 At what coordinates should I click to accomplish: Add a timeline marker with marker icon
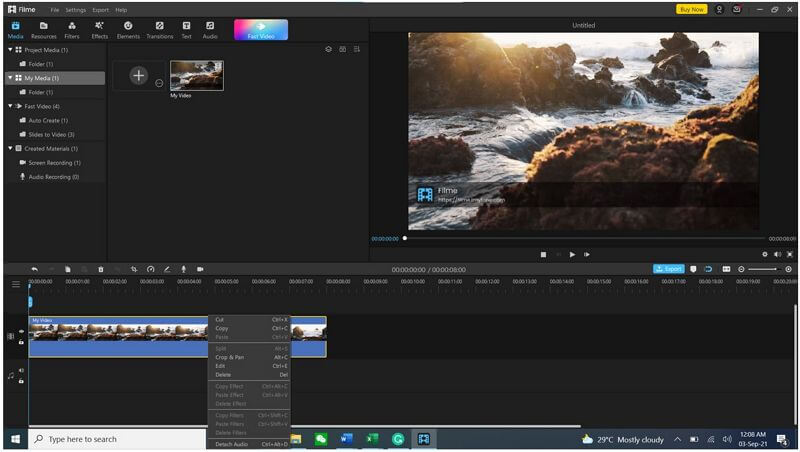coord(693,269)
